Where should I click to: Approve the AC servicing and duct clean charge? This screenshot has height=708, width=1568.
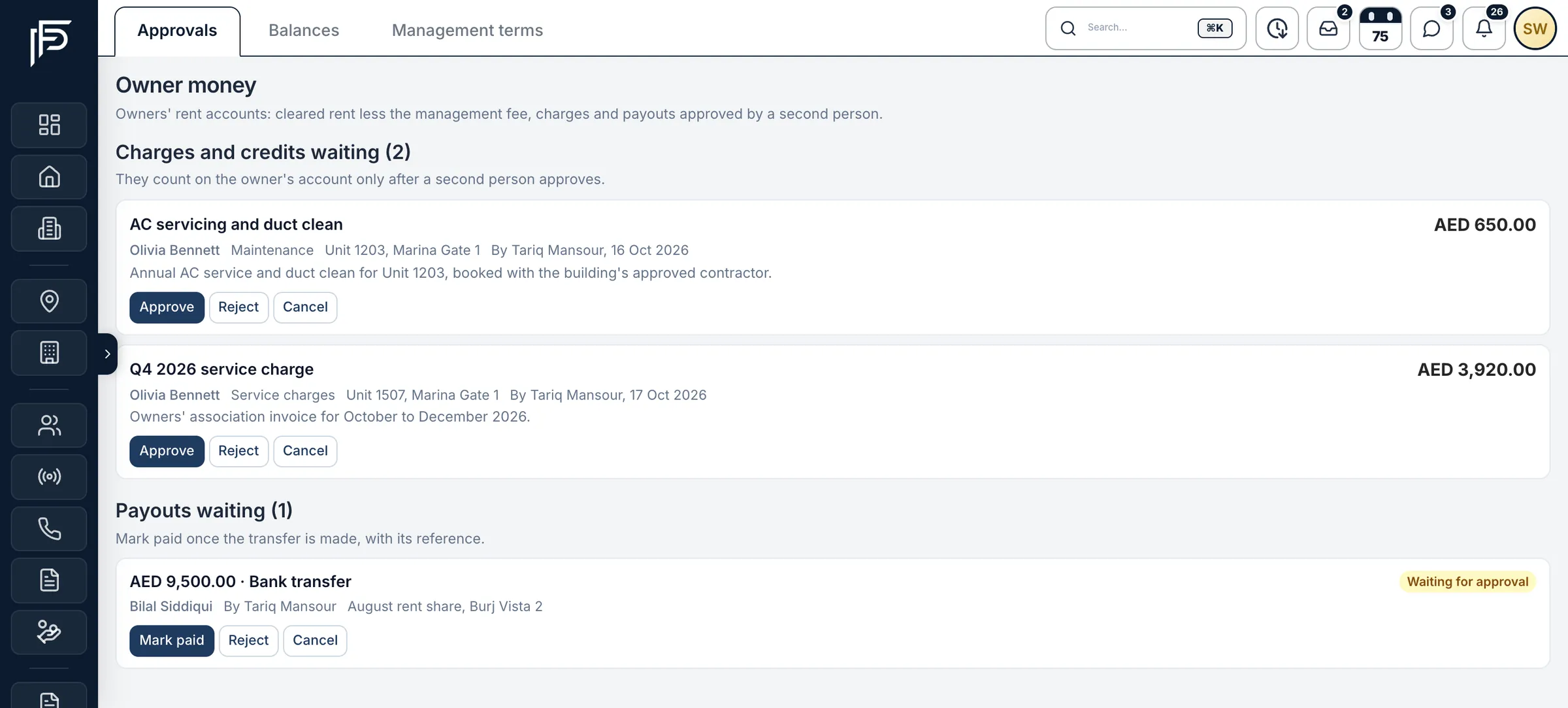pyautogui.click(x=167, y=307)
